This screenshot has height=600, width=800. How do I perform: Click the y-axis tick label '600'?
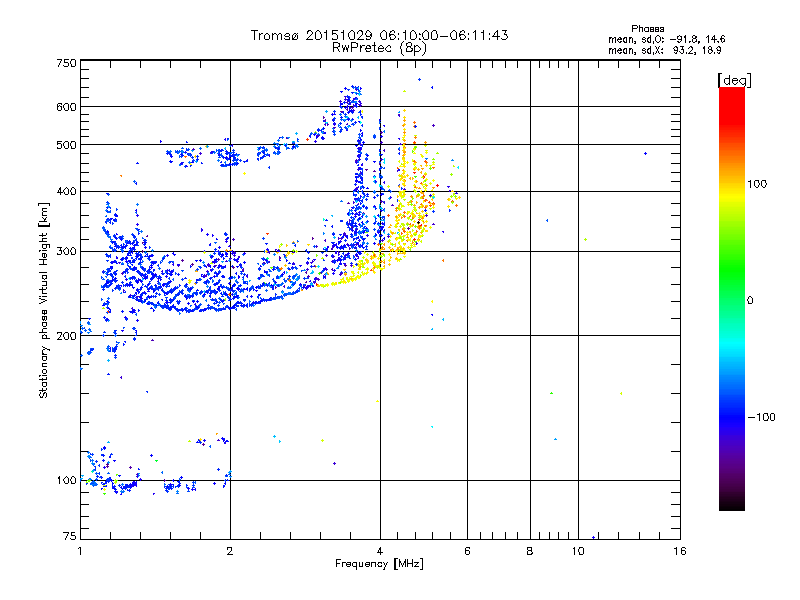(66, 107)
